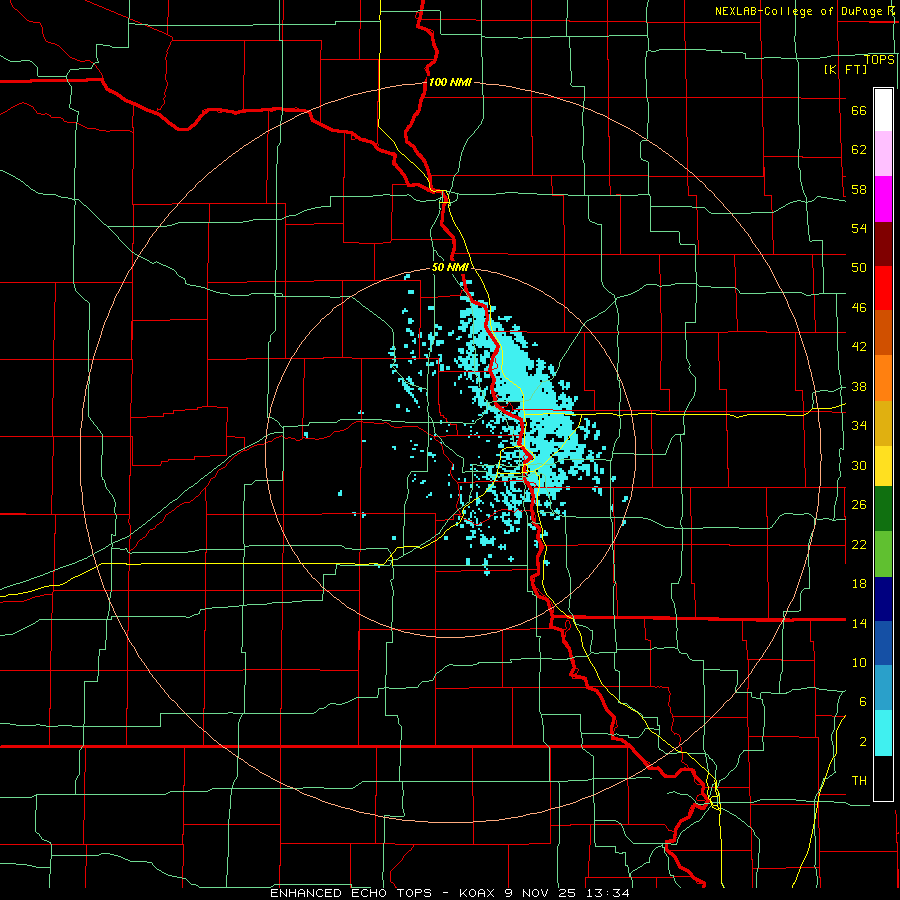Click the dark red (maroon) legend swatch
The image size is (900, 900).
[883, 243]
